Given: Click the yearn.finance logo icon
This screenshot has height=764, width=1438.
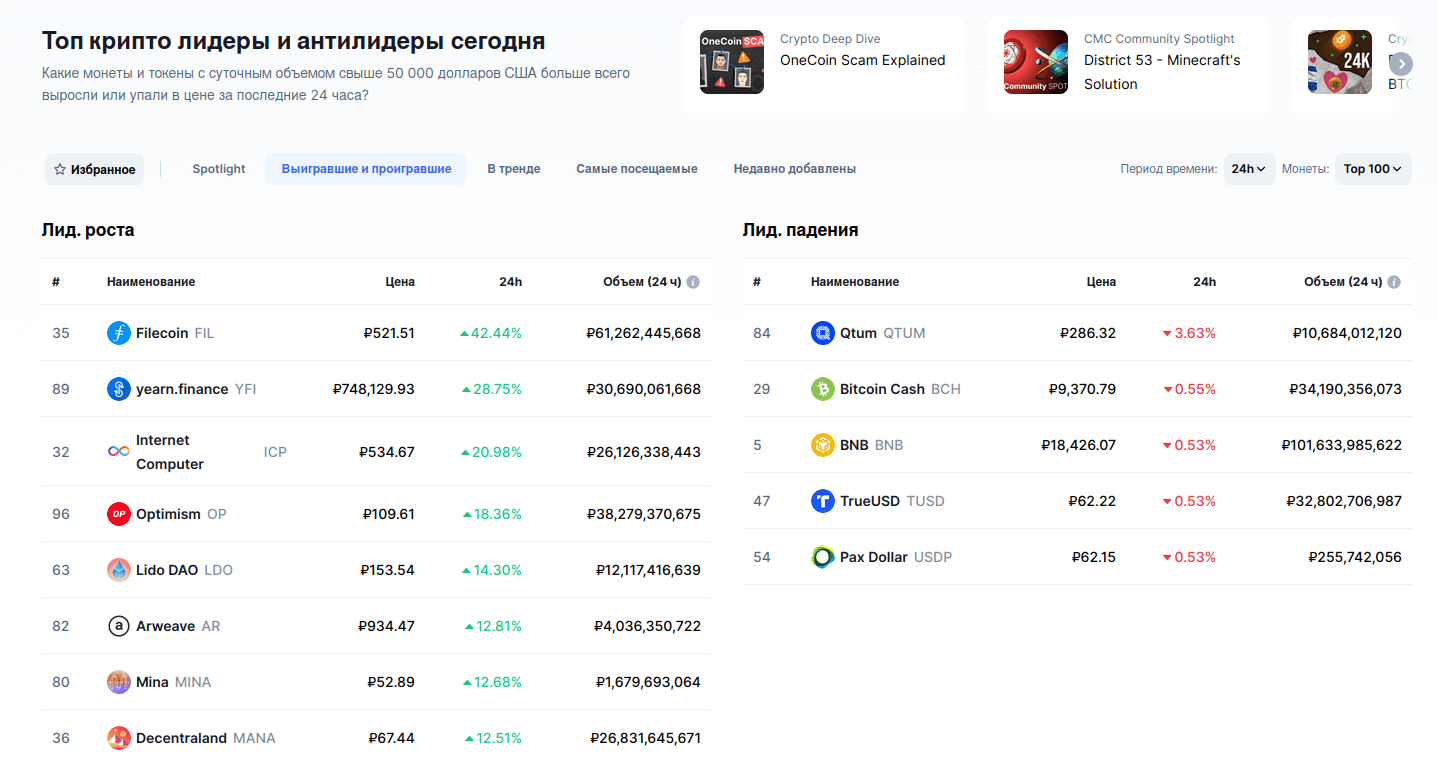Looking at the screenshot, I should point(119,389).
